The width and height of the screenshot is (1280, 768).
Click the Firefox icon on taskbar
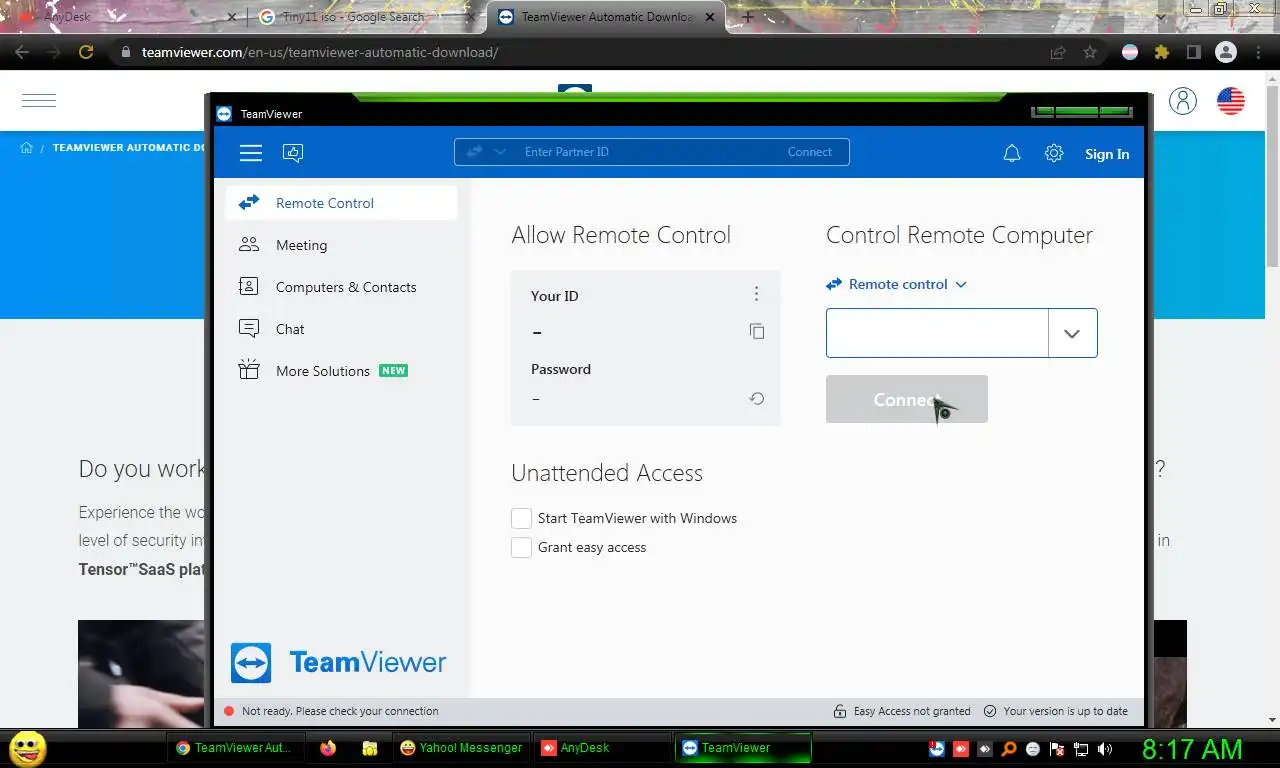click(328, 747)
